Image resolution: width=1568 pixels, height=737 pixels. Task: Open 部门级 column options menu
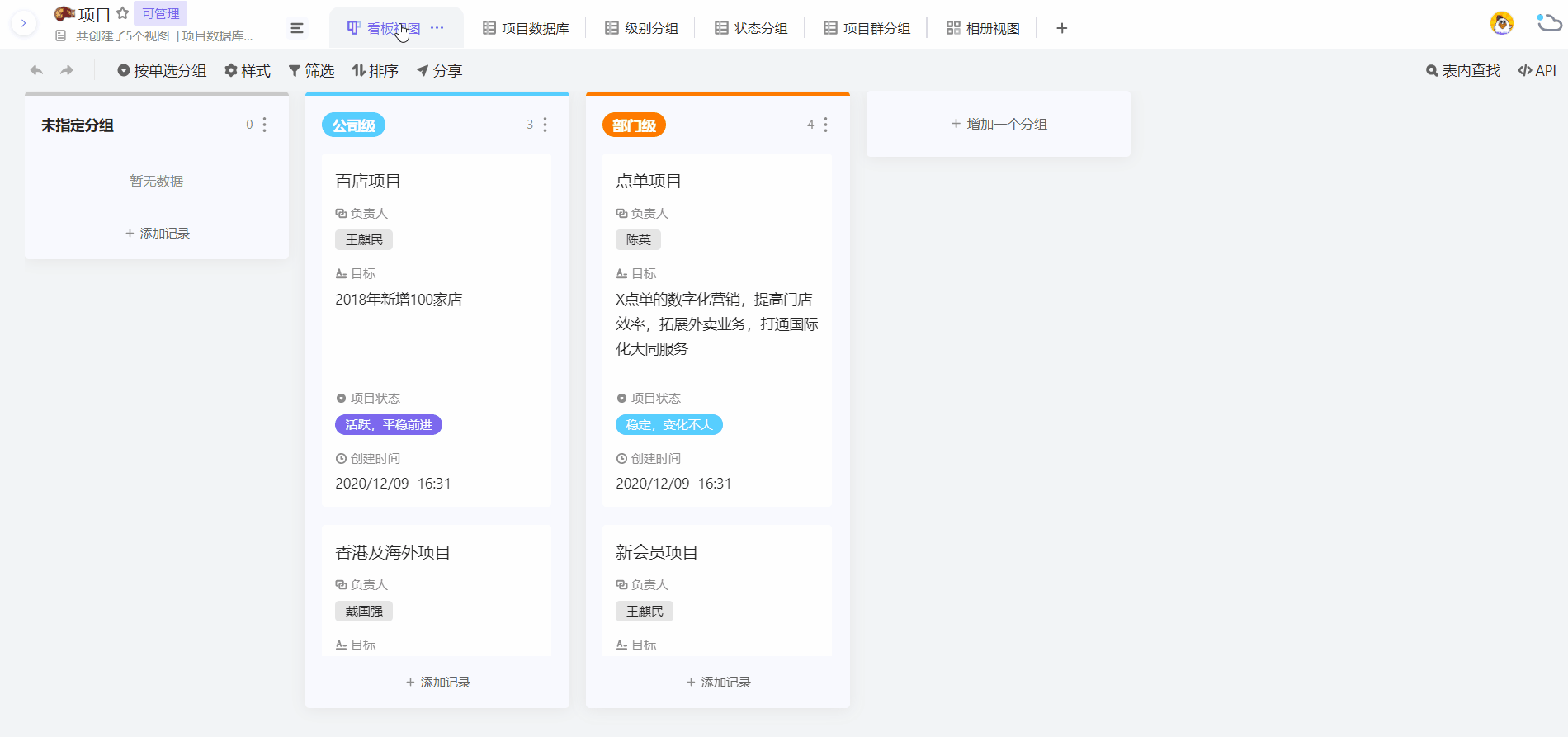[826, 125]
